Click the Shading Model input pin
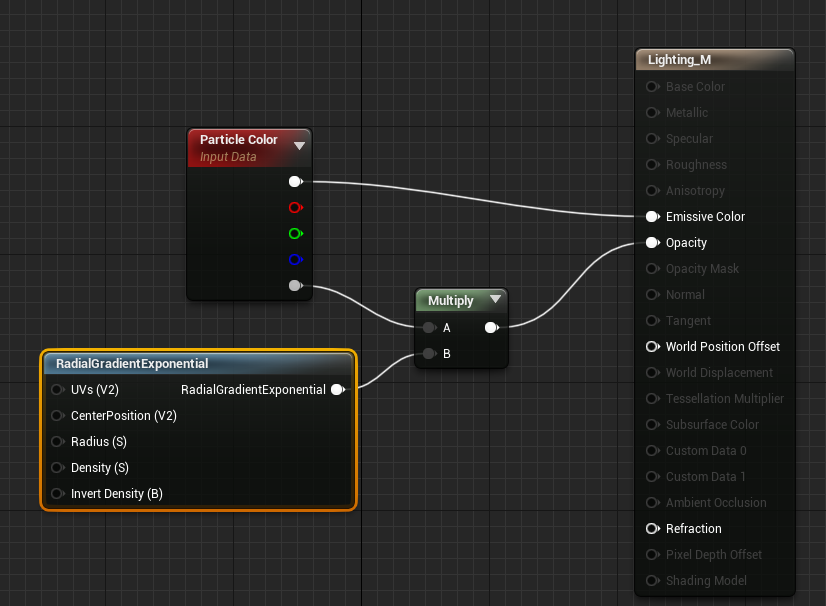Viewport: 826px width, 606px height. pos(653,581)
